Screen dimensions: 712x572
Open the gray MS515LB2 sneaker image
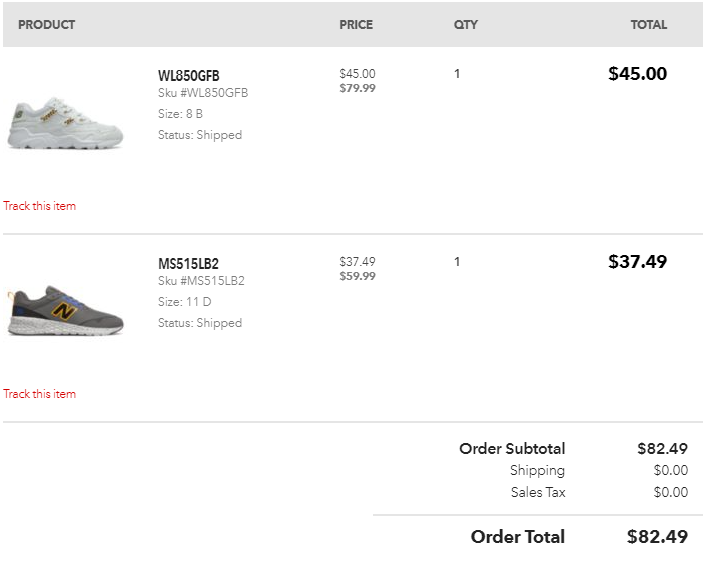(65, 311)
